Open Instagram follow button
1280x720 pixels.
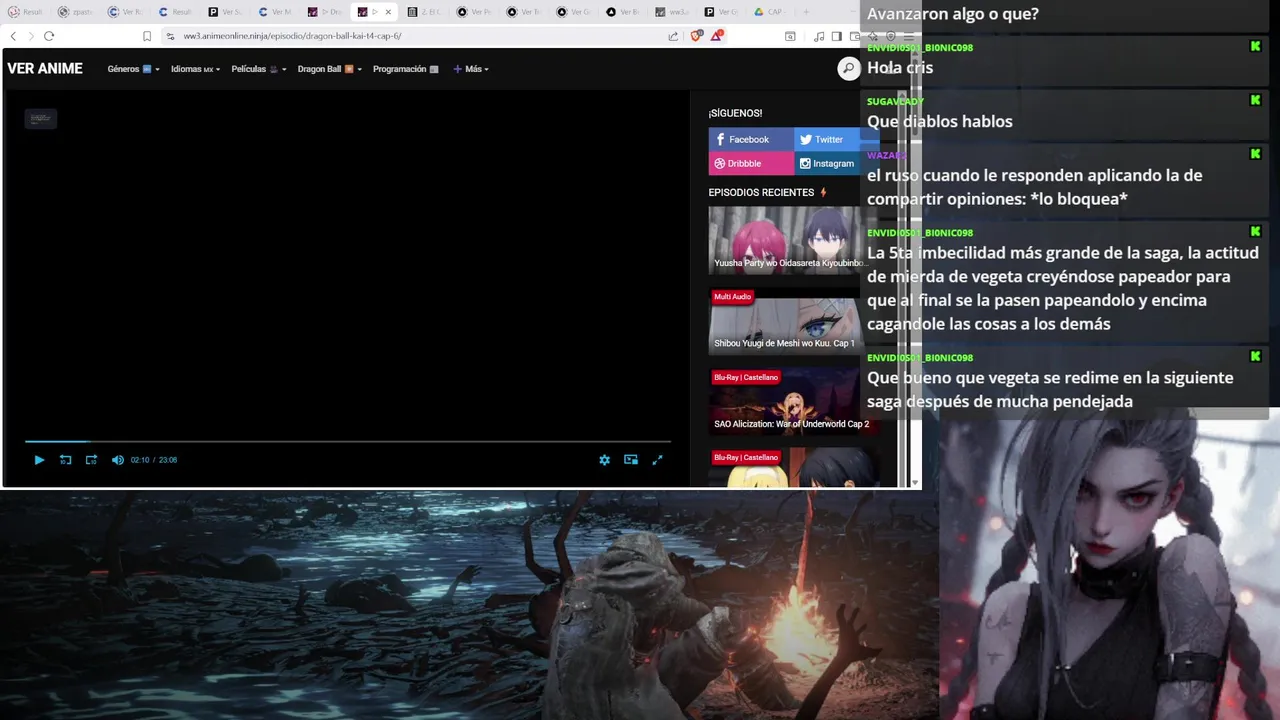click(x=836, y=163)
